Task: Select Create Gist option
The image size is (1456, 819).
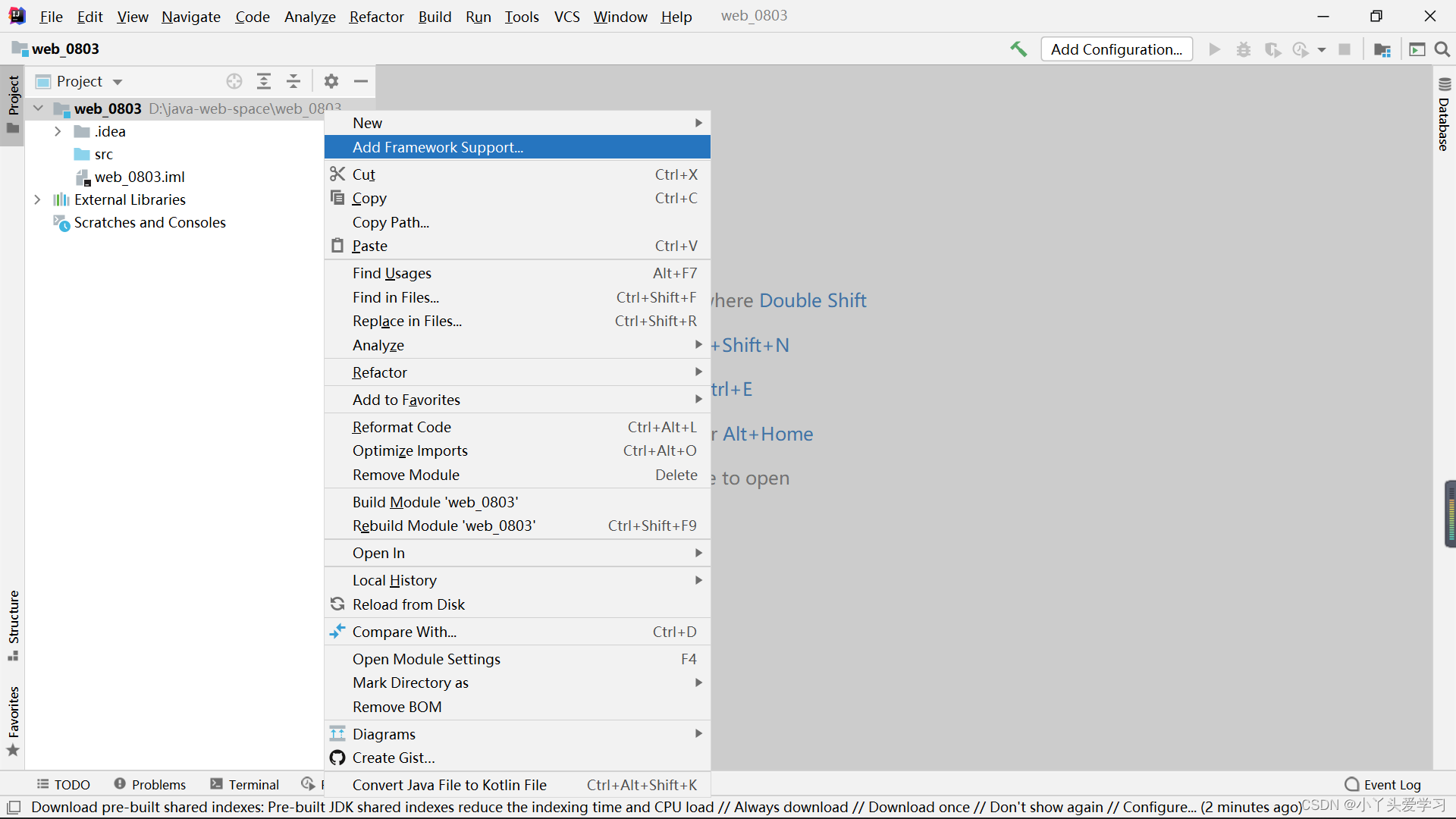Action: (x=517, y=758)
